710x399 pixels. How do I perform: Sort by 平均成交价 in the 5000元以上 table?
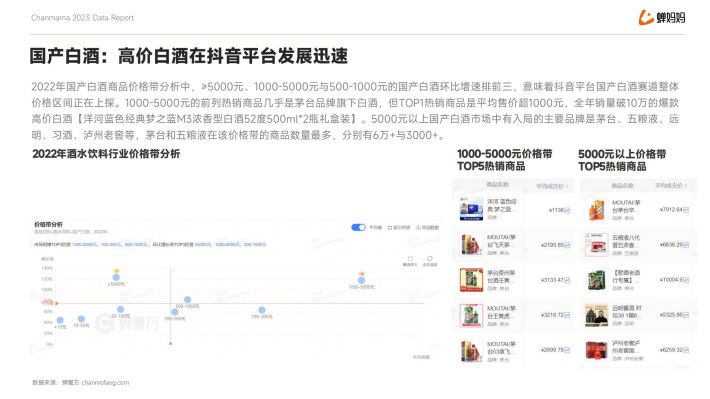pos(671,186)
